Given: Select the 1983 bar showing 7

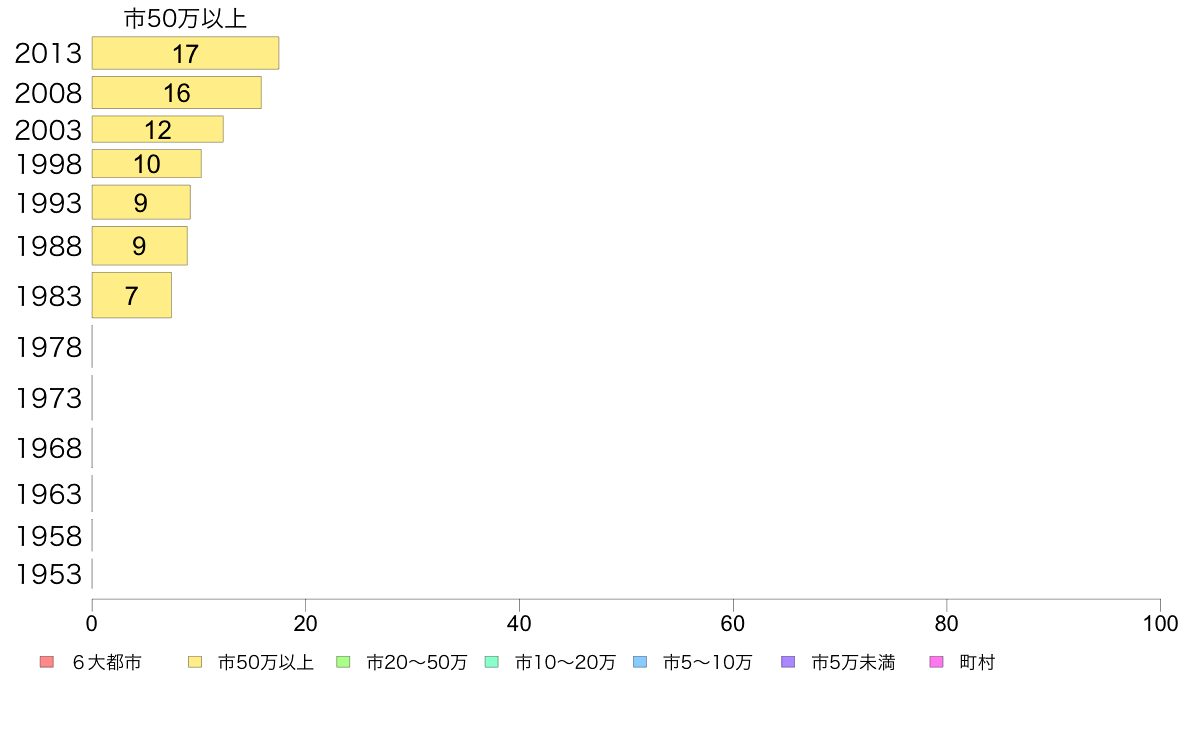Looking at the screenshot, I should click(x=132, y=295).
